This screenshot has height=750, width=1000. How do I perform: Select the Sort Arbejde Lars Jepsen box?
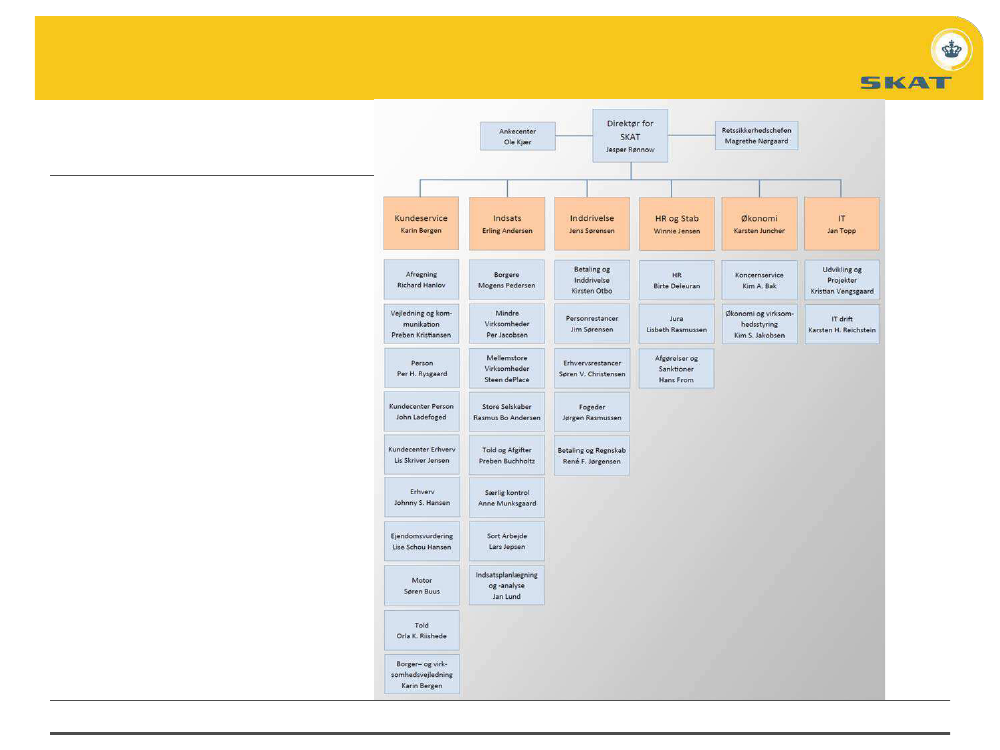coord(507,541)
